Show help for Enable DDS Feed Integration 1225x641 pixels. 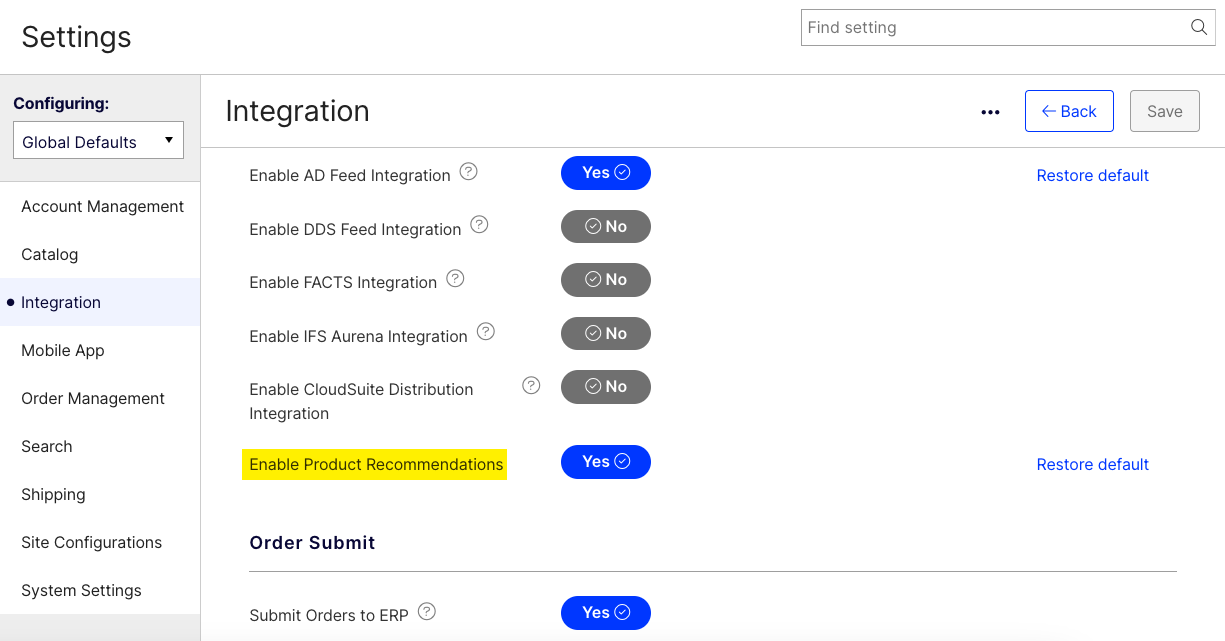pyautogui.click(x=479, y=225)
